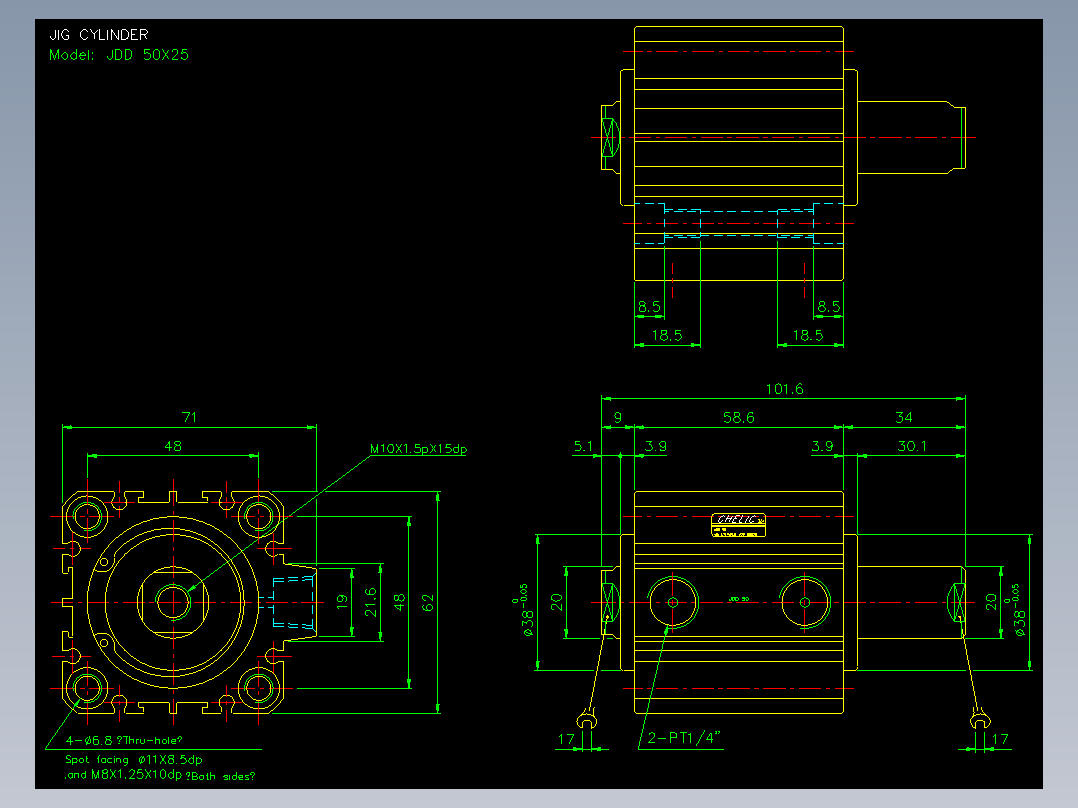Image resolution: width=1078 pixels, height=808 pixels.
Task: Select the "JIG CYLINDER" title text
Action: click(99, 34)
